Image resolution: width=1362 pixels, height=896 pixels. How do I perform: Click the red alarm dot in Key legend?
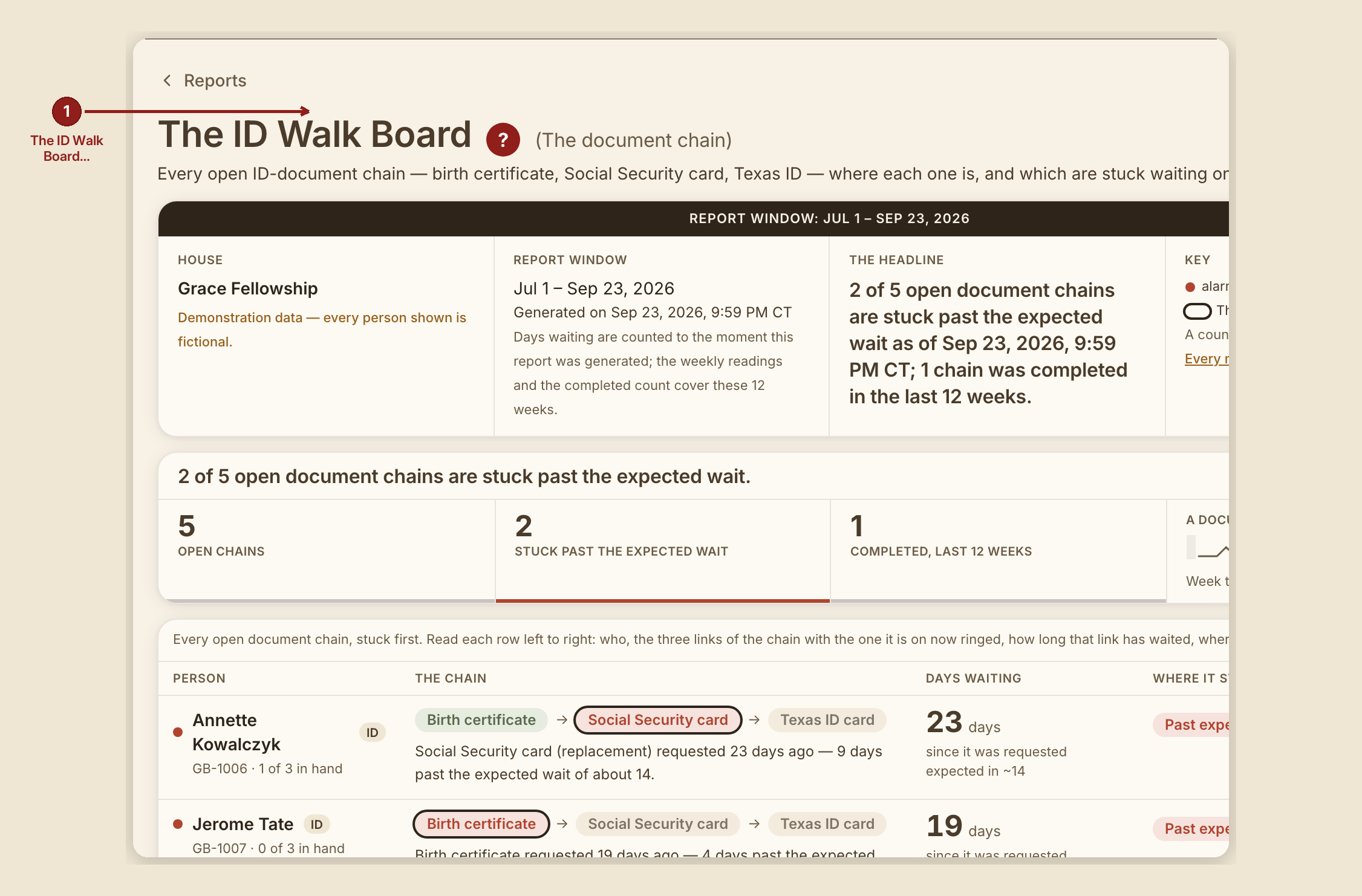[1190, 287]
